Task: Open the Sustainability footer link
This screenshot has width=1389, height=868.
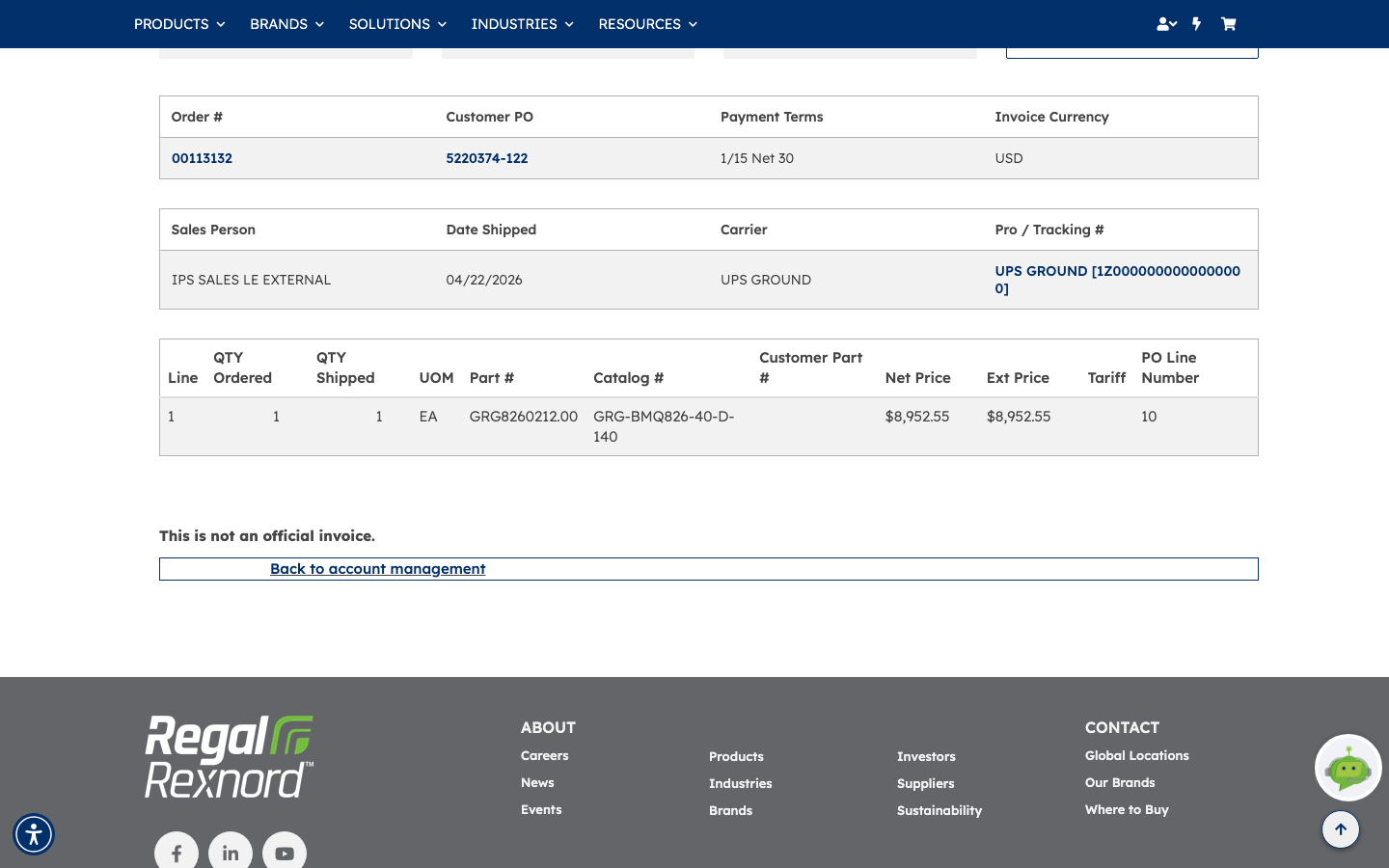Action: coord(940,811)
